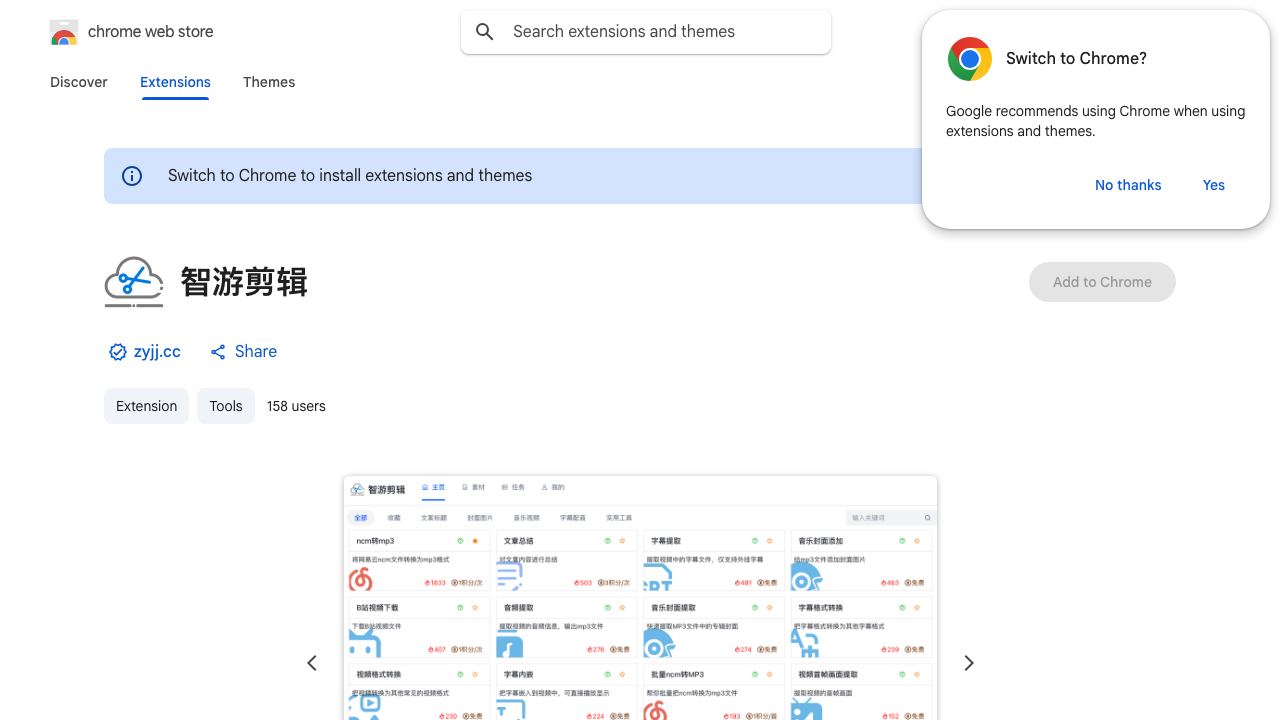This screenshot has height=720, width=1280.
Task: Click the chrome web store title text
Action: tap(151, 32)
